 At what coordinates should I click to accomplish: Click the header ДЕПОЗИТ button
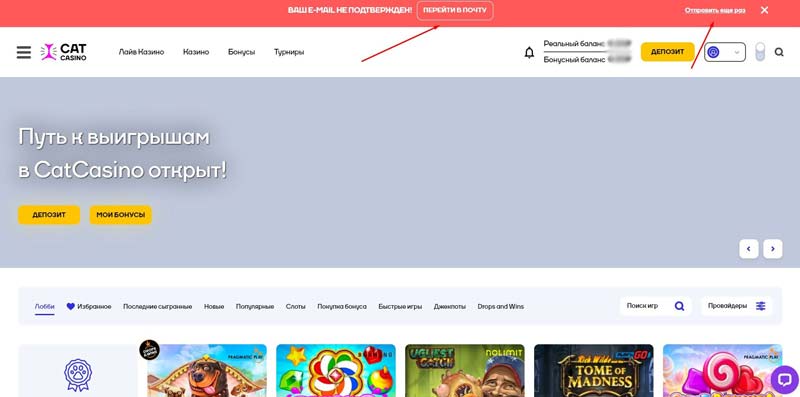[667, 52]
